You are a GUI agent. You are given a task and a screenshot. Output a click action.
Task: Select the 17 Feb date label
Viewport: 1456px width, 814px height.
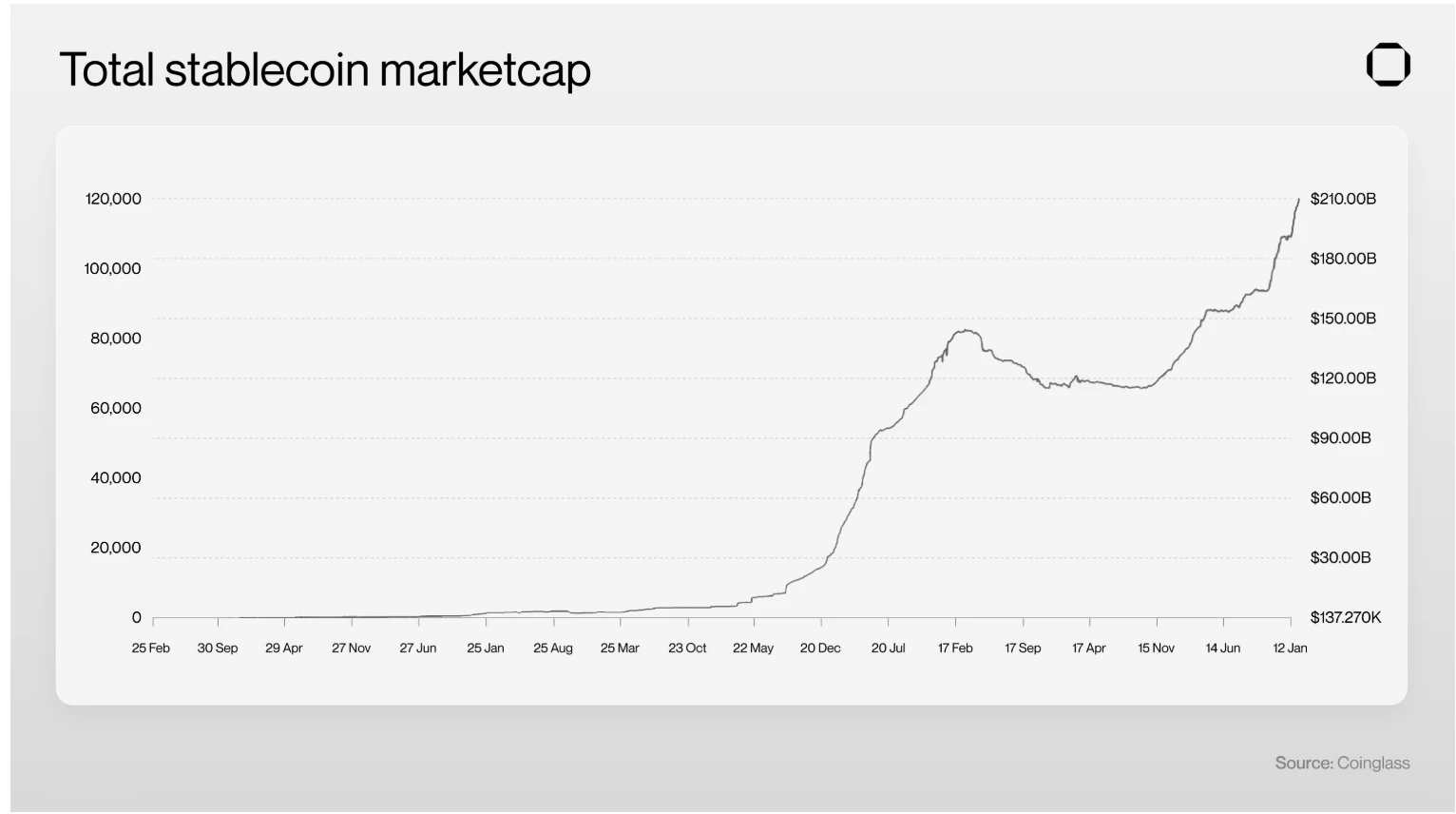(x=955, y=649)
